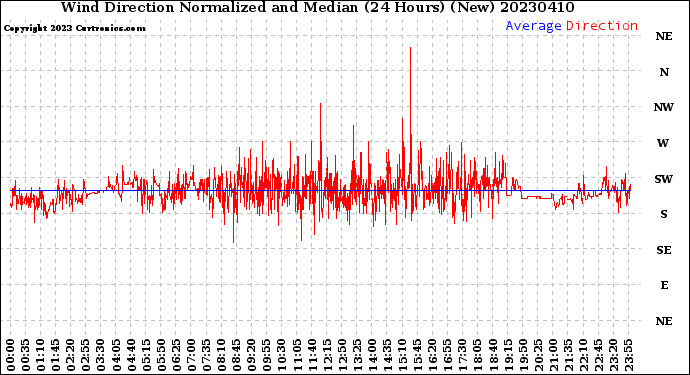Click the 'W' direction axis label
690x375 pixels.
tap(663, 143)
